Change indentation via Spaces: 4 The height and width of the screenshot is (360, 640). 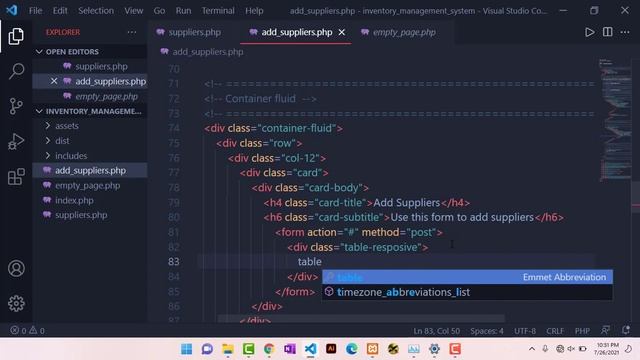tap(487, 331)
